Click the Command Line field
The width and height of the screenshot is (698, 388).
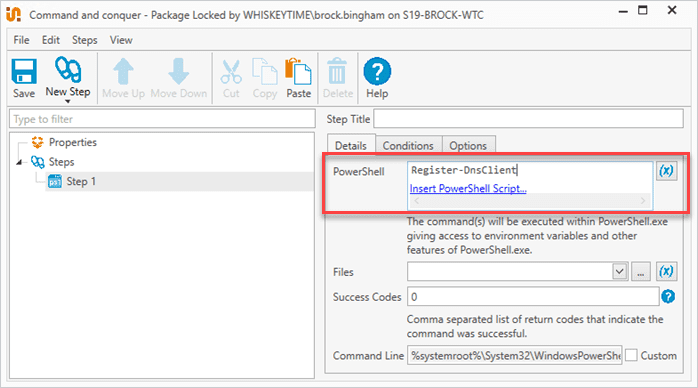click(515, 356)
